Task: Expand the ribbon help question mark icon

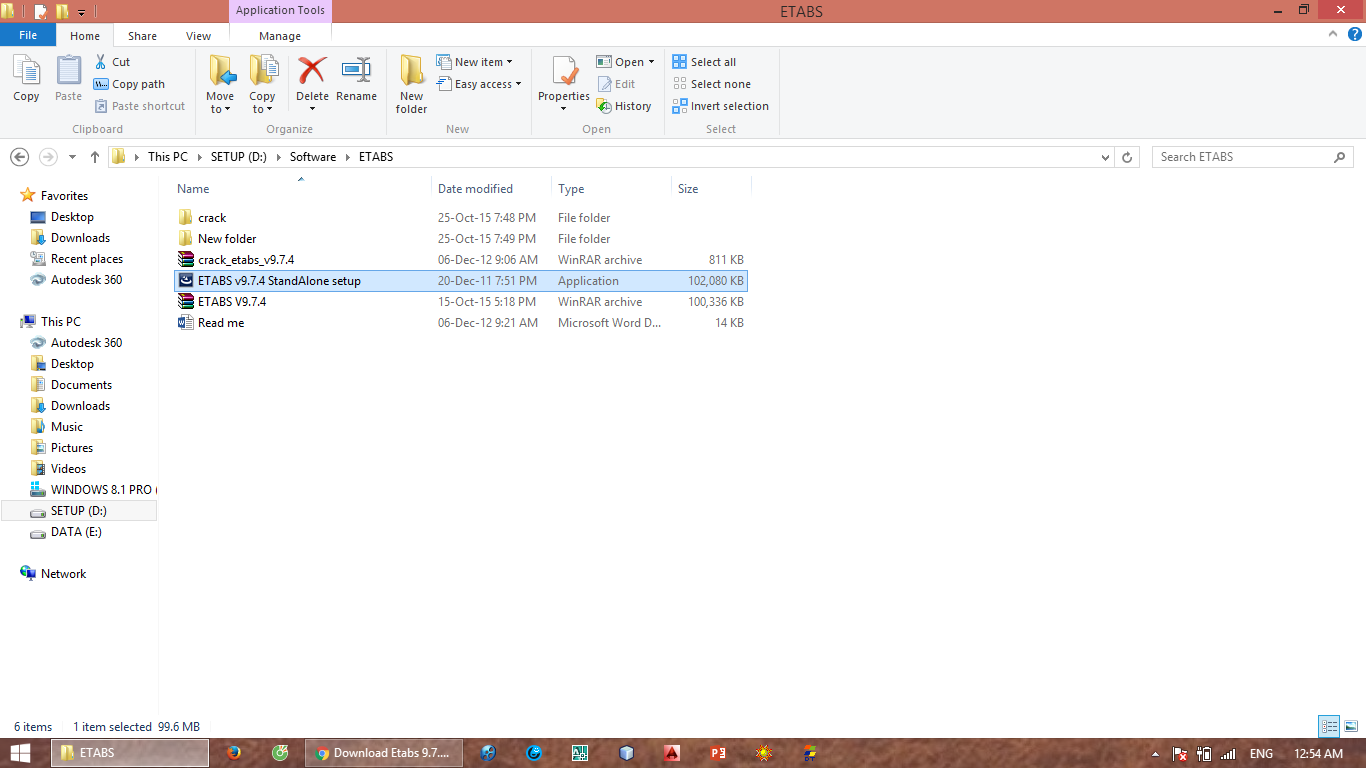Action: click(1353, 35)
